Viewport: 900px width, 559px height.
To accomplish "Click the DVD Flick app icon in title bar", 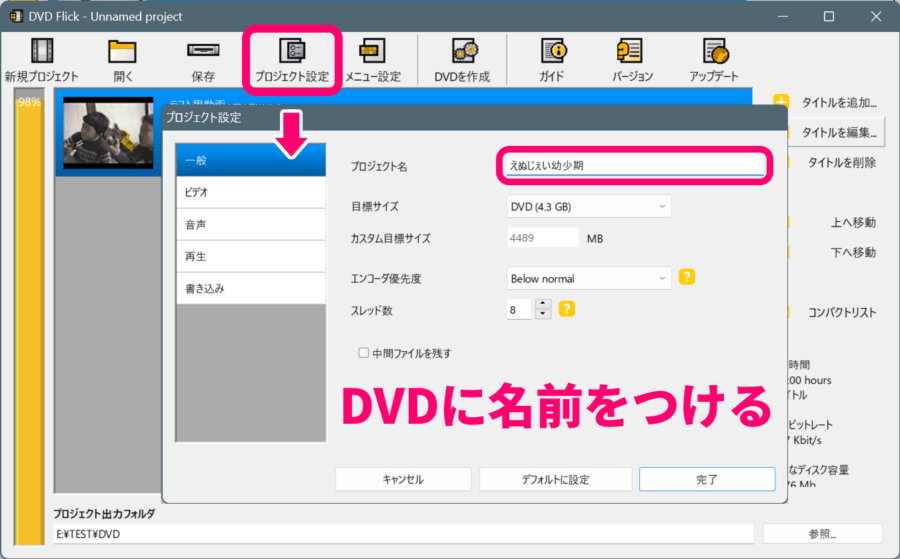I will [x=16, y=16].
